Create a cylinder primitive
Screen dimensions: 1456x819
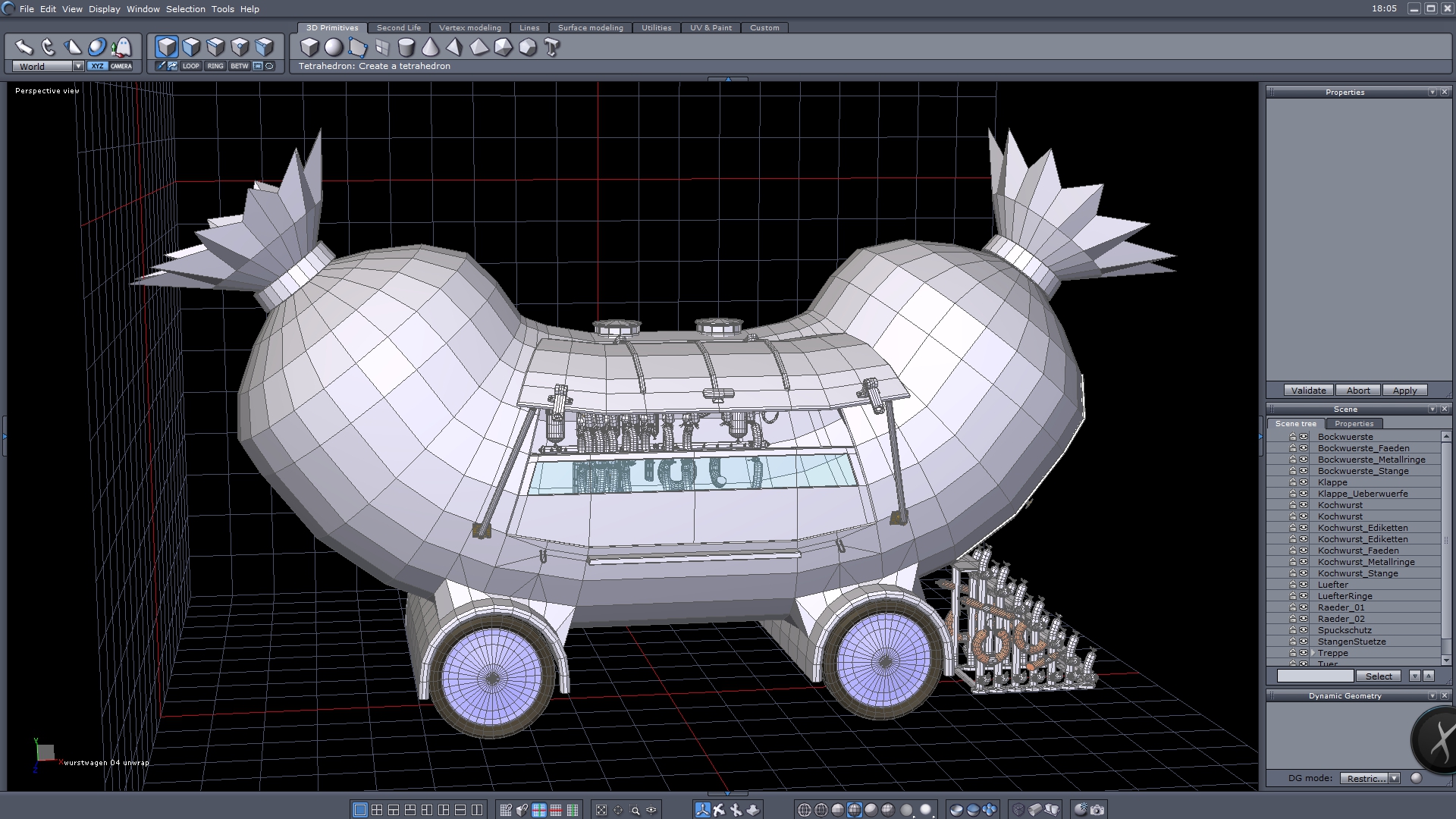click(406, 48)
